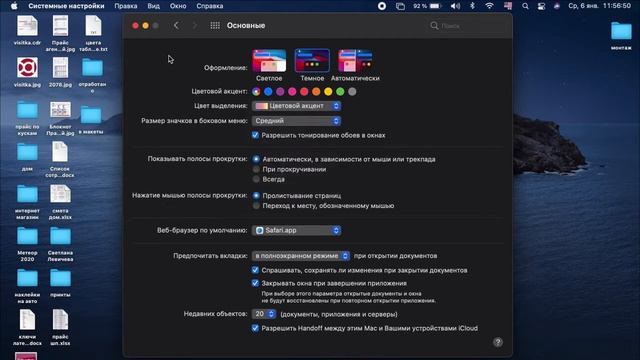Toggle «Закрывать окна при завершении приложения» checkbox
Viewport: 640px width, 360px height.
255,283
